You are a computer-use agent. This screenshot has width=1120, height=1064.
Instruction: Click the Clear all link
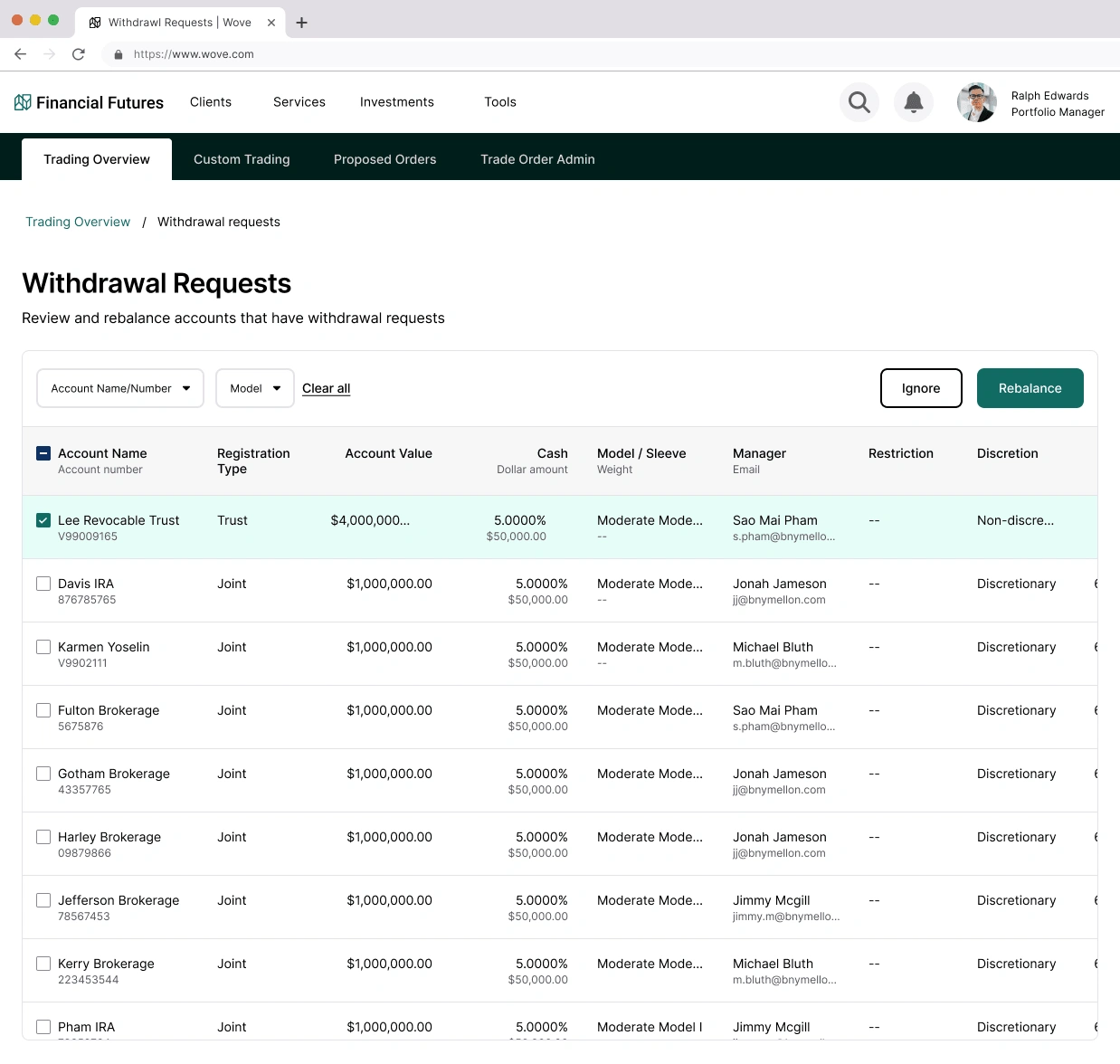coord(326,388)
